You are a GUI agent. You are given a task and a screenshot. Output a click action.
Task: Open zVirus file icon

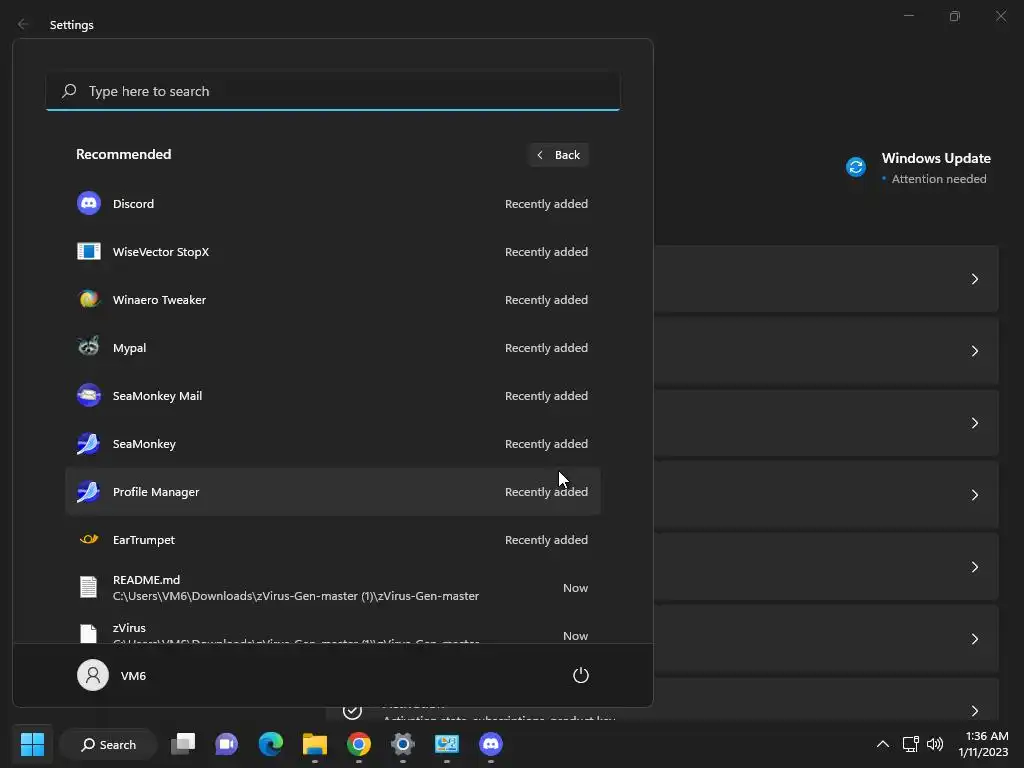[x=88, y=633]
